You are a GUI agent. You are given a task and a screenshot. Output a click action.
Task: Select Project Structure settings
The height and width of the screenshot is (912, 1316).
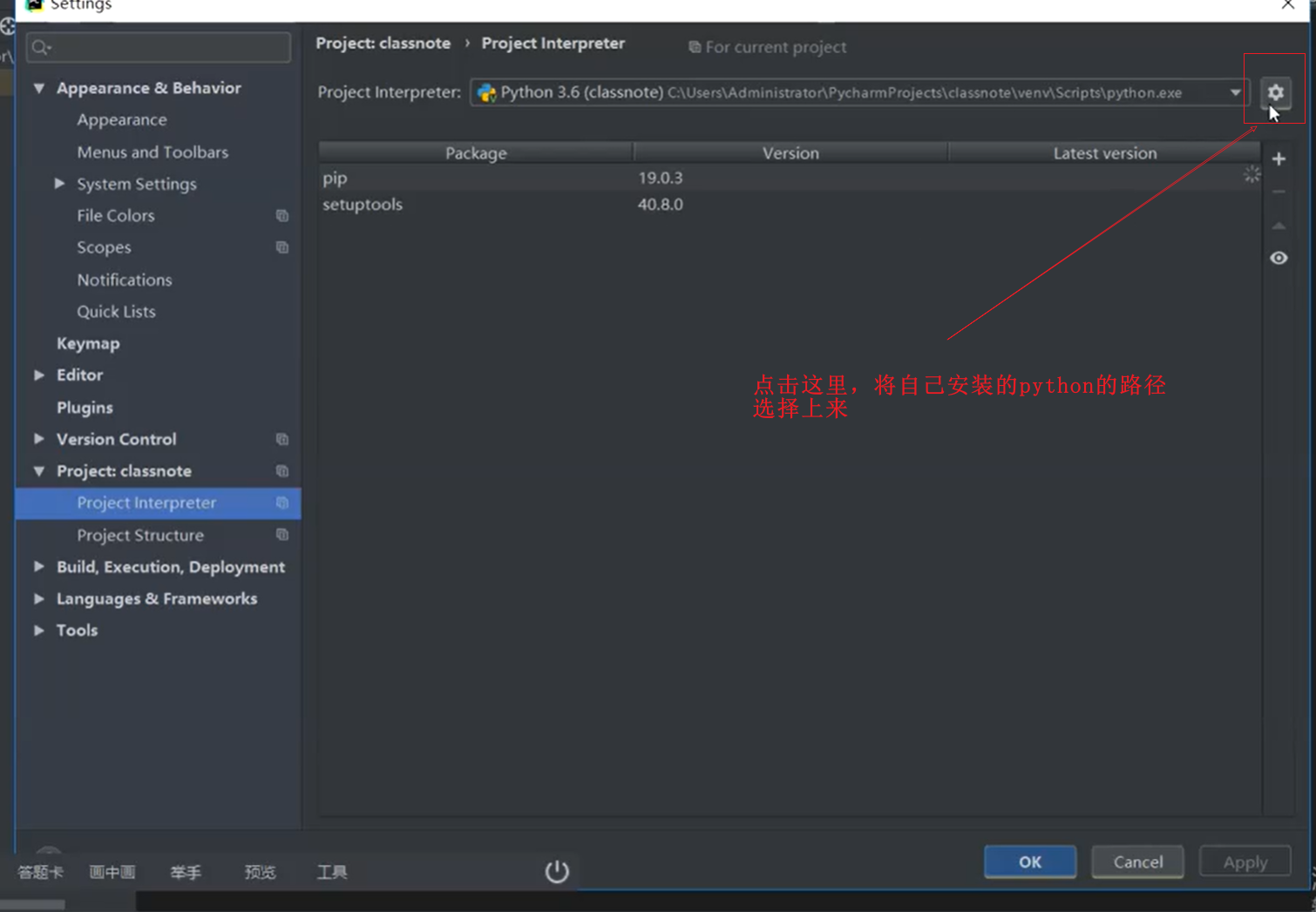click(x=140, y=535)
